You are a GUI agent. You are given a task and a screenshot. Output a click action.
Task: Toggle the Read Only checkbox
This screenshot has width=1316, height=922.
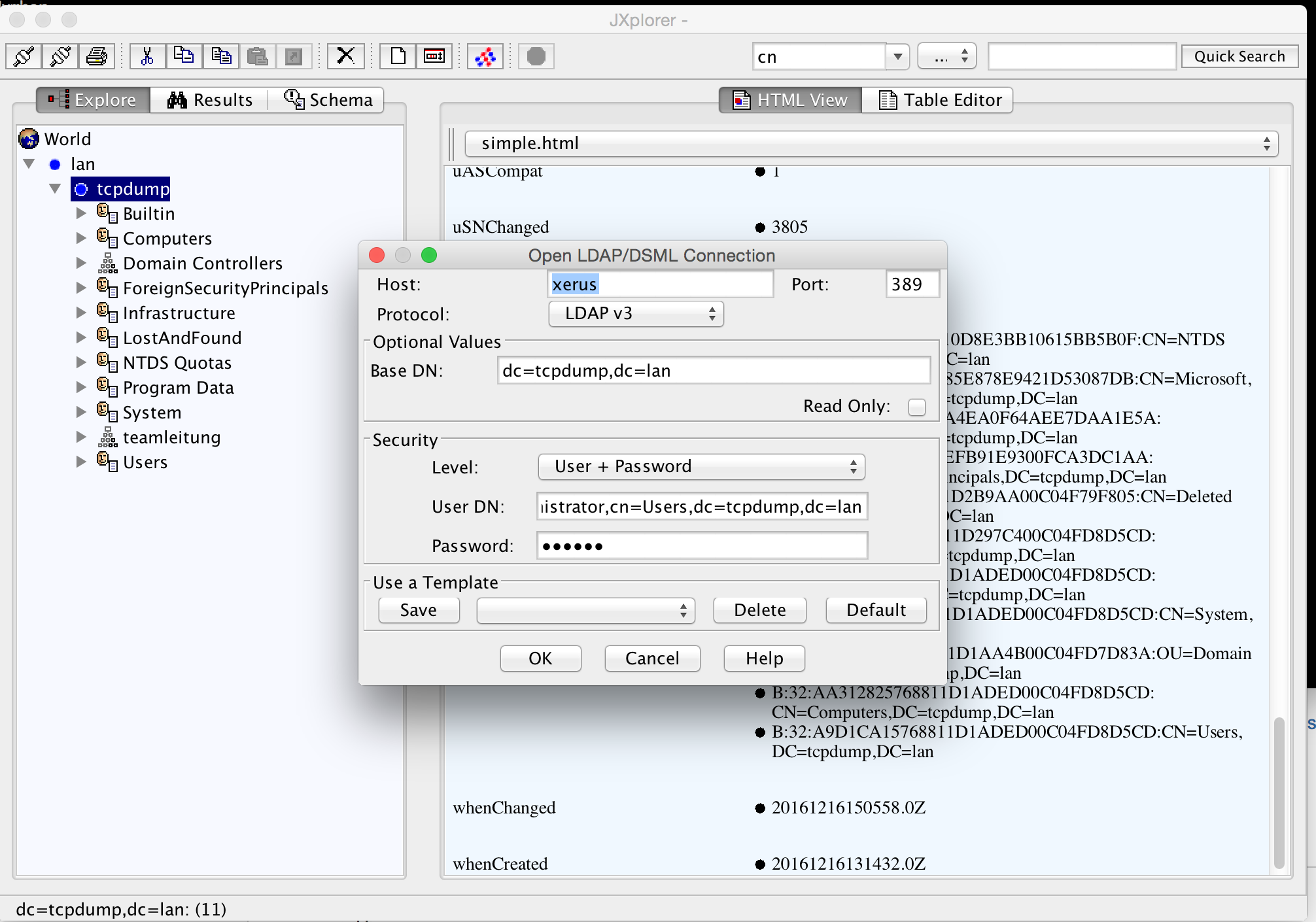click(x=916, y=407)
